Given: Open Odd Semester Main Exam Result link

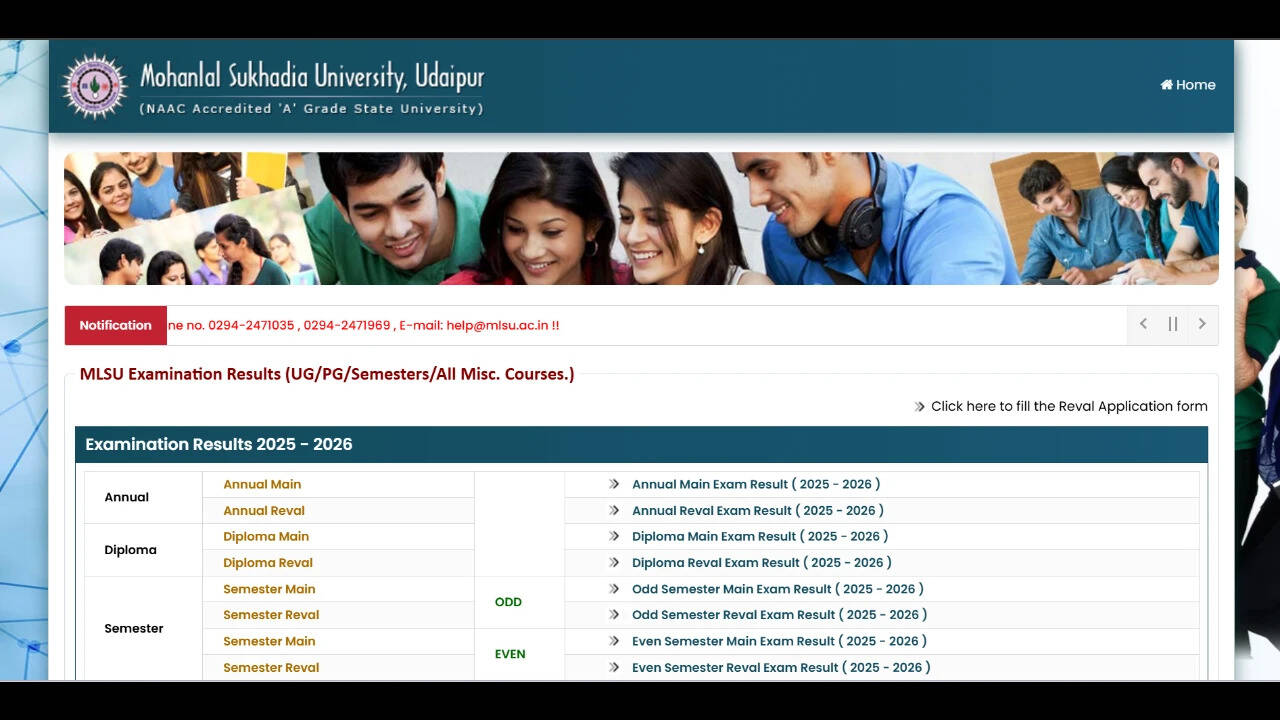Looking at the screenshot, I should click(778, 589).
